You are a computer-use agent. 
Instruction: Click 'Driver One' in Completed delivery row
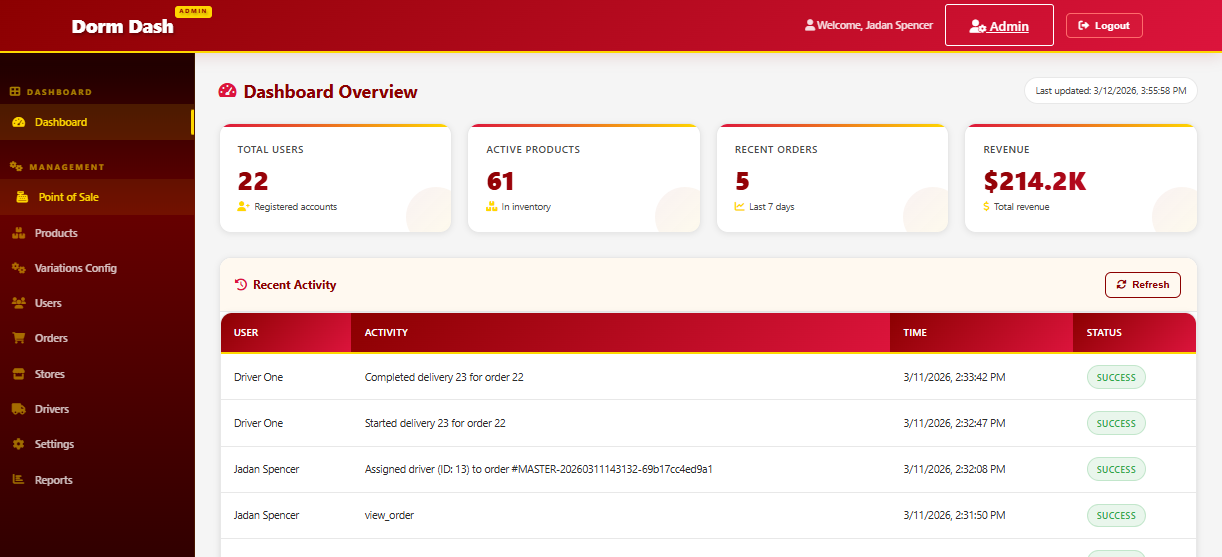point(258,377)
